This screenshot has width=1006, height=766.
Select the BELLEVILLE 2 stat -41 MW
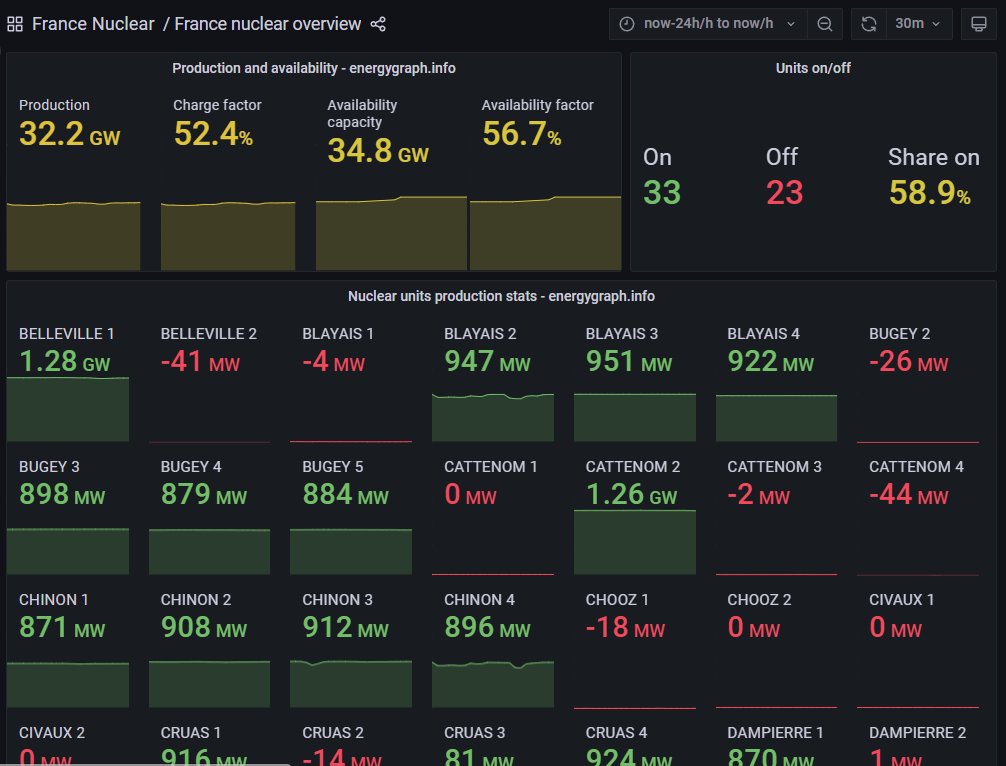click(200, 361)
